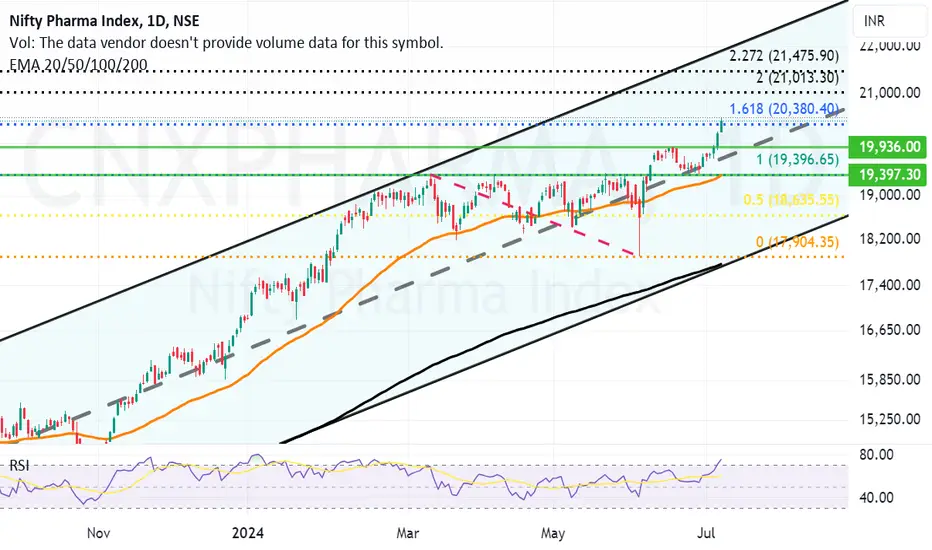Click the 17,400.00 price axis value
Screen dimensions: 932x550
890,285
